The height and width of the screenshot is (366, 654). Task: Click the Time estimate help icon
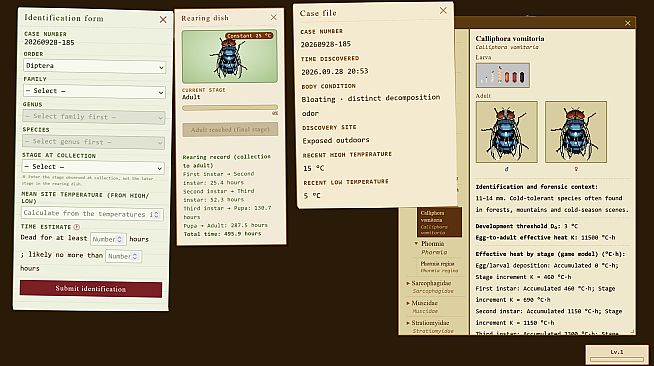point(77,227)
